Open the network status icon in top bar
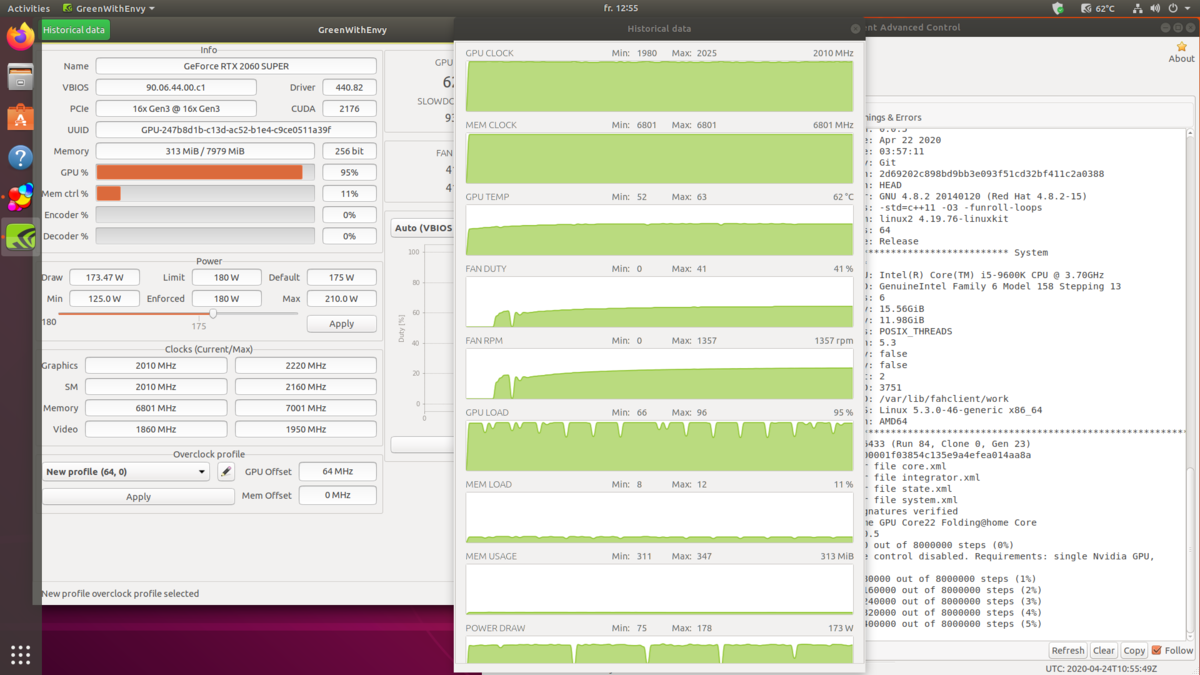Viewport: 1200px width, 675px height. tap(1138, 8)
